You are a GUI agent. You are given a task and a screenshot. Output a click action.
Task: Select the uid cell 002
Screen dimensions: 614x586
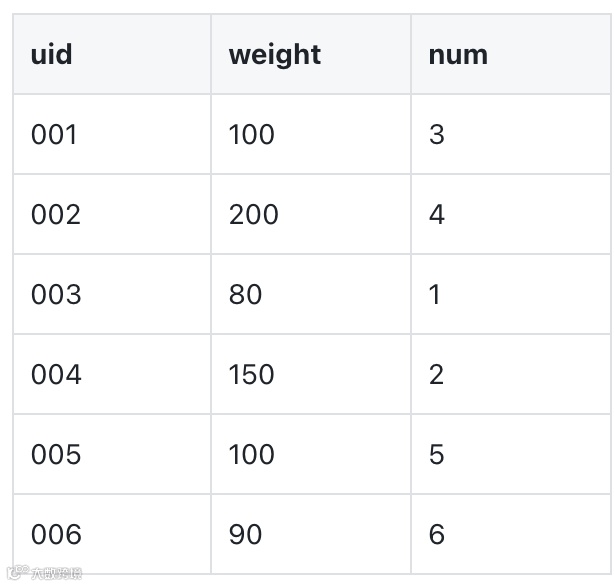click(56, 214)
